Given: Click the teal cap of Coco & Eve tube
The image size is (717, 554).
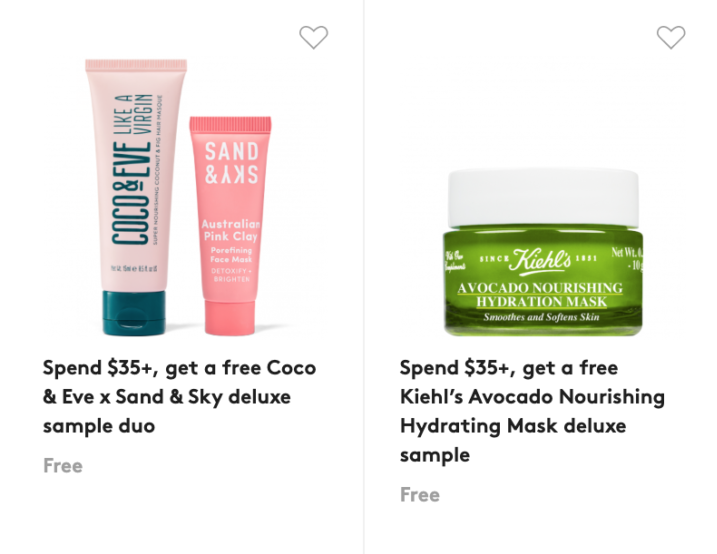Looking at the screenshot, I should coord(134,314).
